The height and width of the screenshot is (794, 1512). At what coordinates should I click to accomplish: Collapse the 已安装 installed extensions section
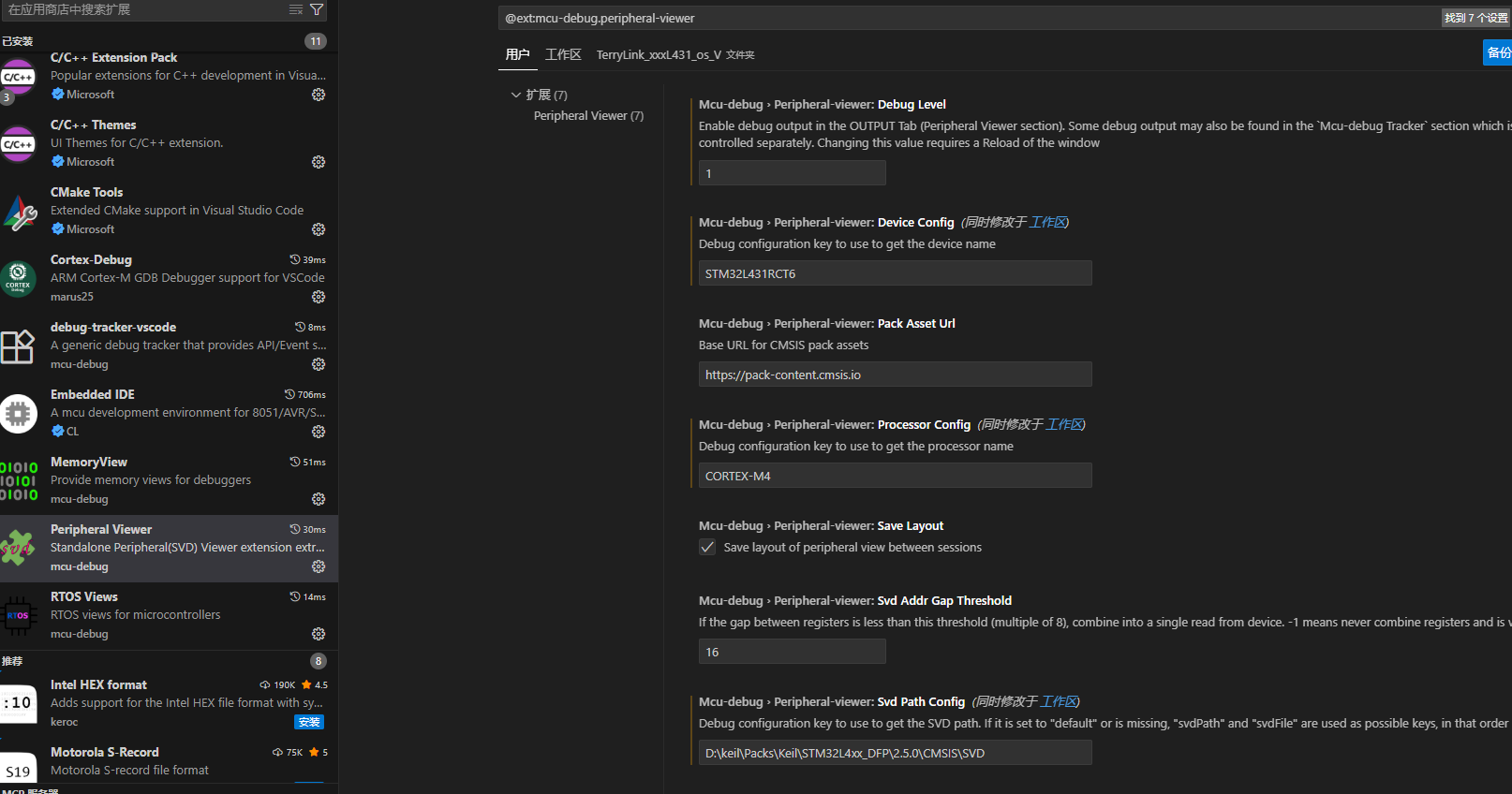tap(18, 41)
